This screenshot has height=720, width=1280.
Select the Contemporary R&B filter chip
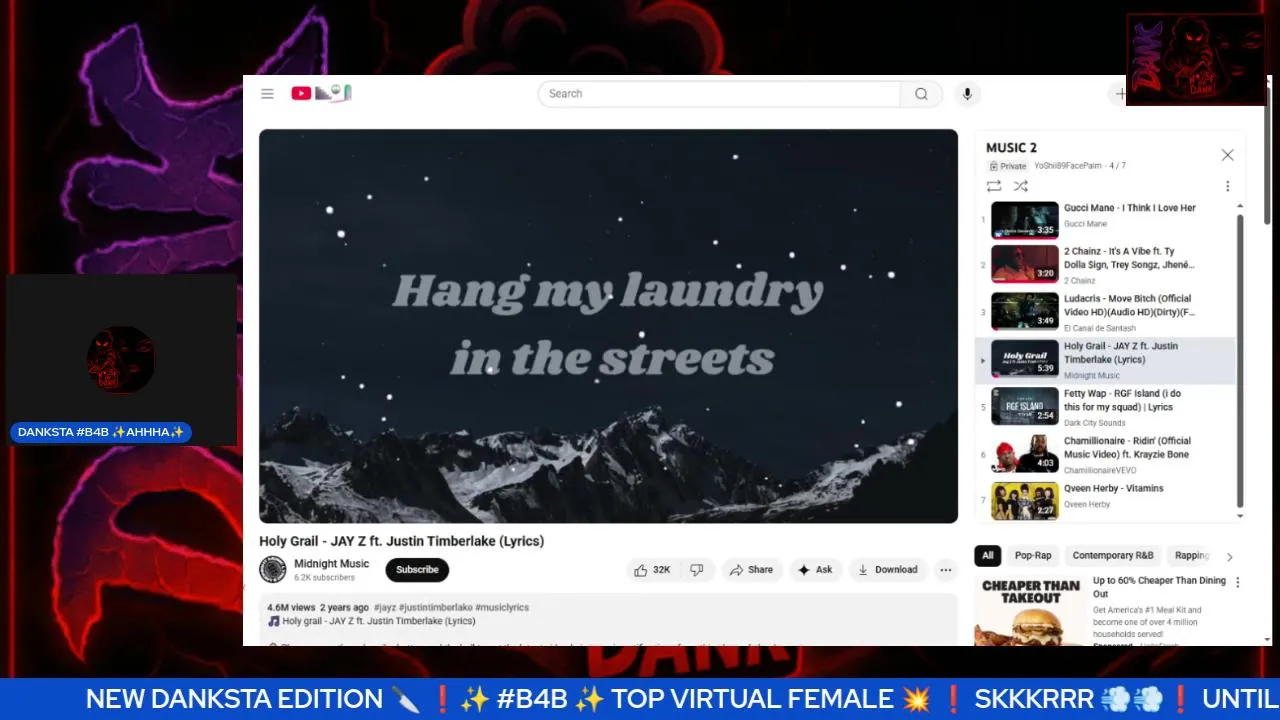(1112, 556)
